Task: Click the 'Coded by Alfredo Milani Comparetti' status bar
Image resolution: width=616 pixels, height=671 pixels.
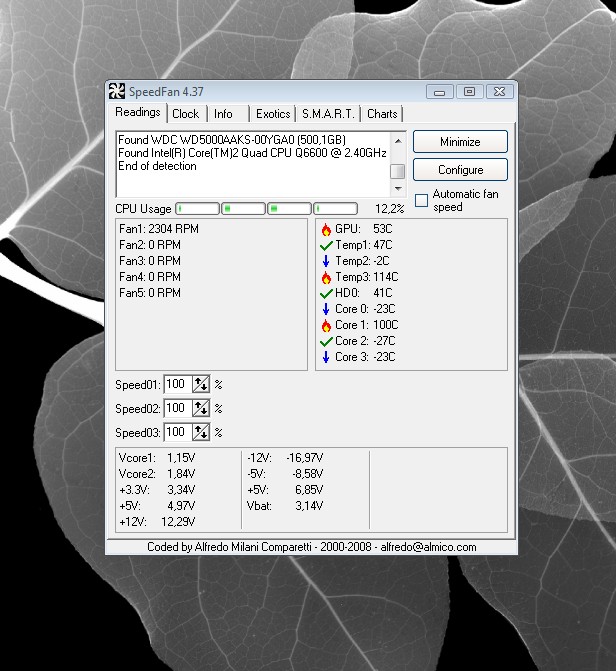Action: click(312, 547)
